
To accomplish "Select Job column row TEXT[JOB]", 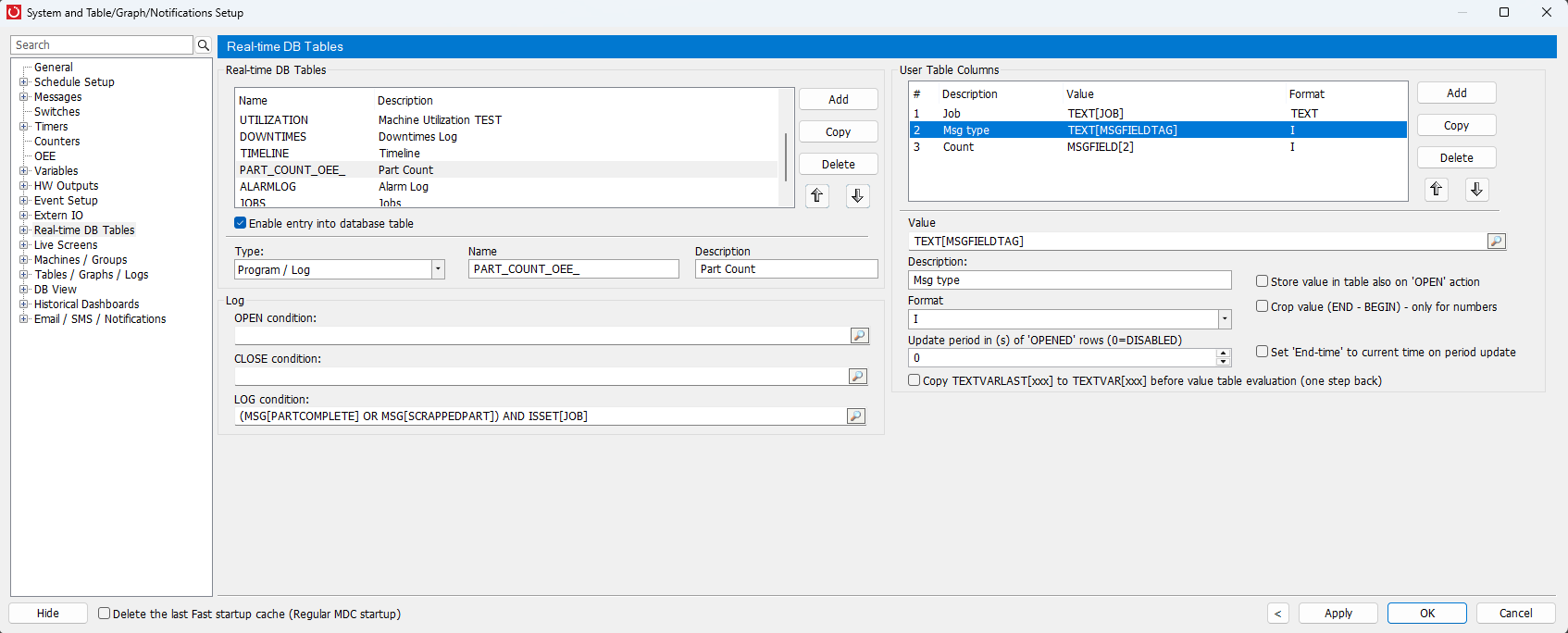I will (1158, 114).
